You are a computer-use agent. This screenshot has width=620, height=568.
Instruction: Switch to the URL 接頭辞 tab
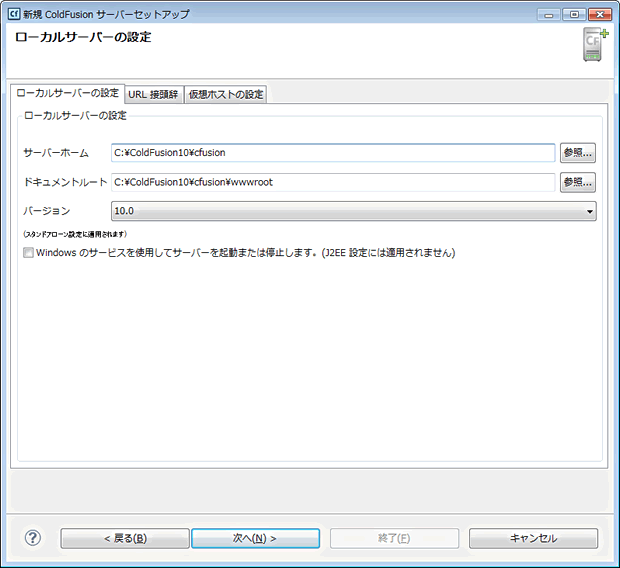[153, 95]
